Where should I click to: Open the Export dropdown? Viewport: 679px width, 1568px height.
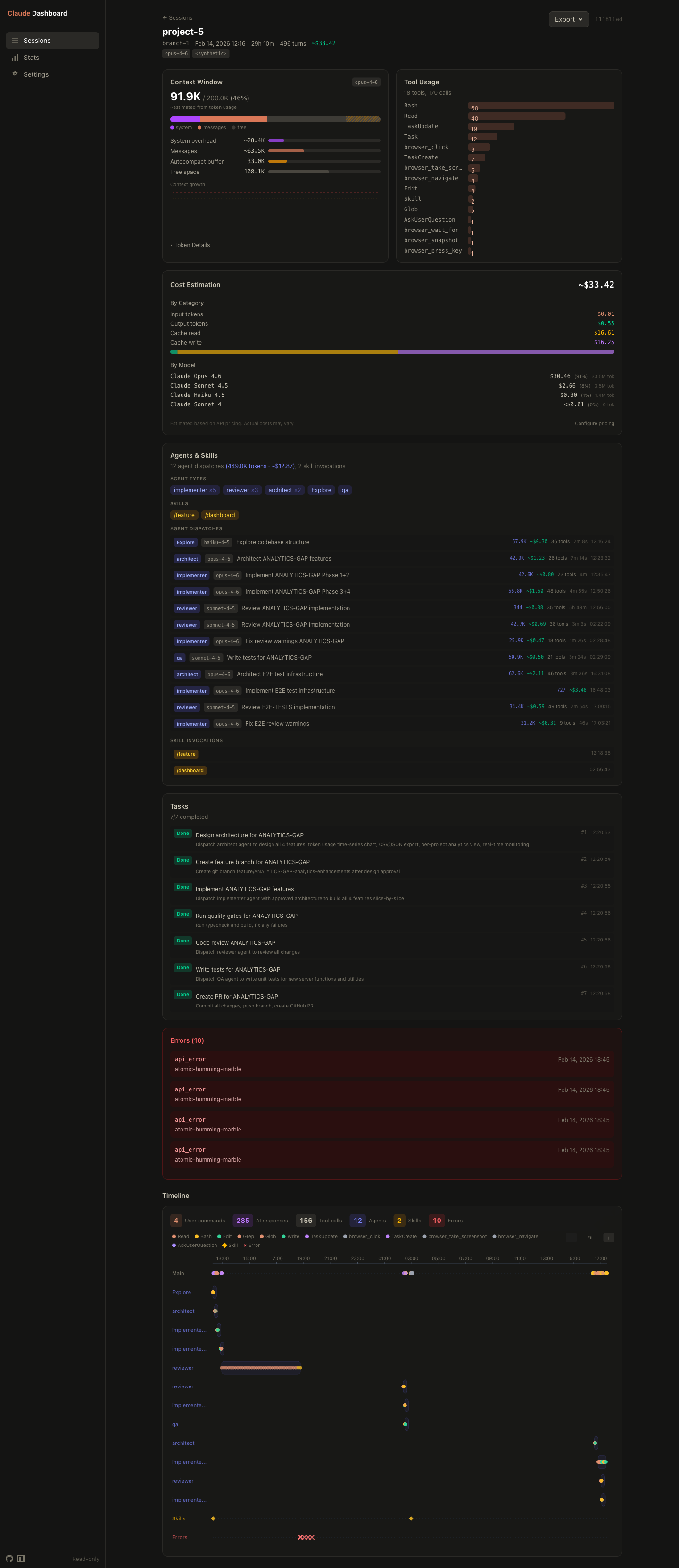pos(568,19)
